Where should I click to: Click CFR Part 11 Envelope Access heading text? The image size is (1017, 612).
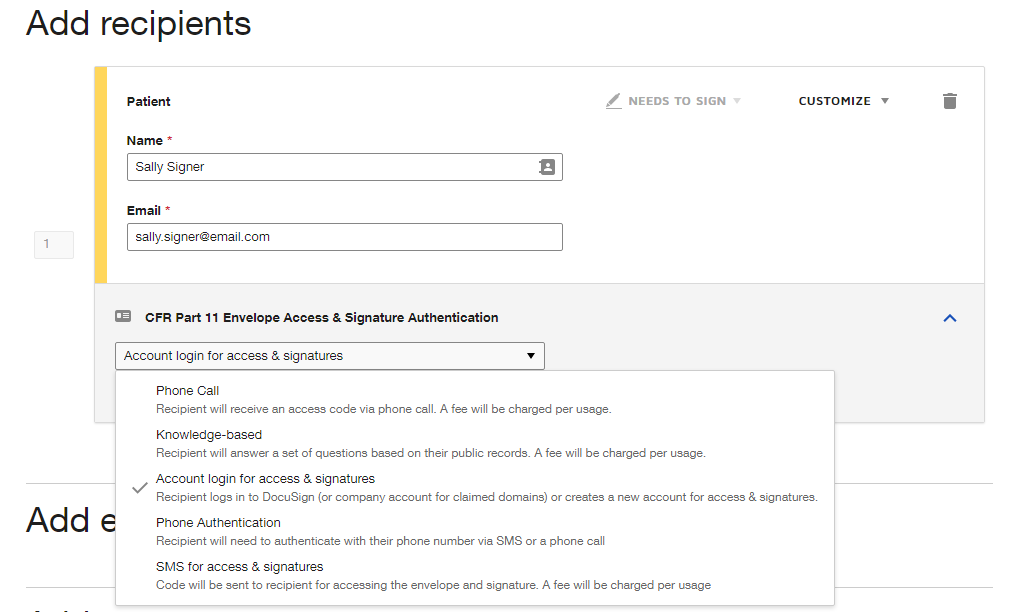point(322,318)
